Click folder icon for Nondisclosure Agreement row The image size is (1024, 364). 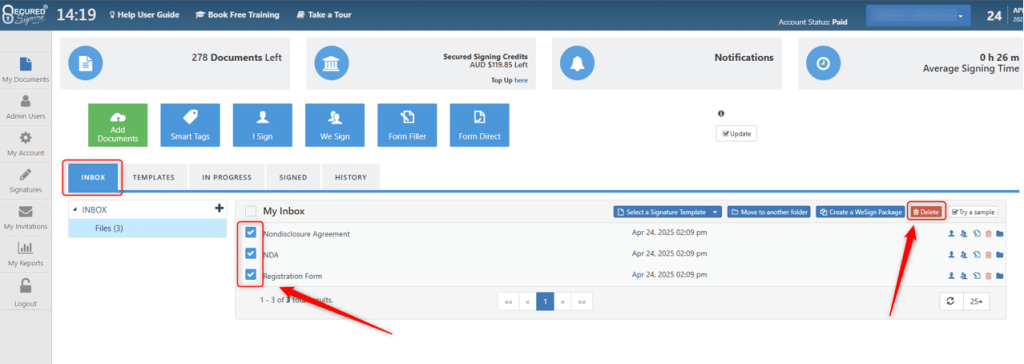point(1000,234)
